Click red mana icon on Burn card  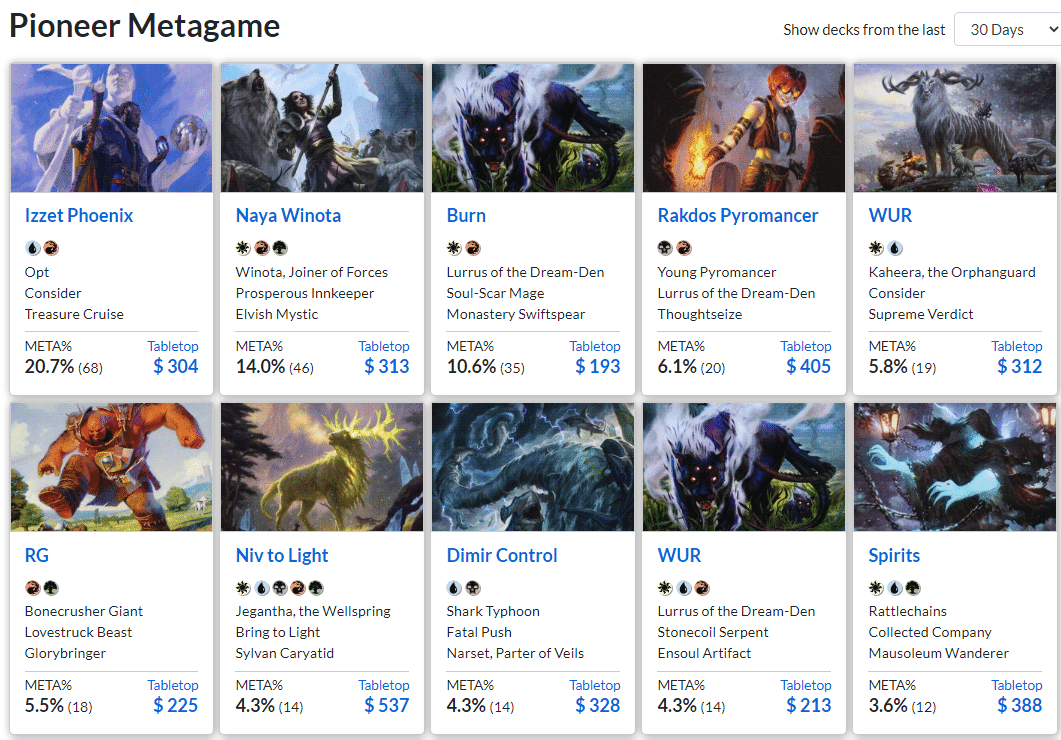[x=472, y=248]
